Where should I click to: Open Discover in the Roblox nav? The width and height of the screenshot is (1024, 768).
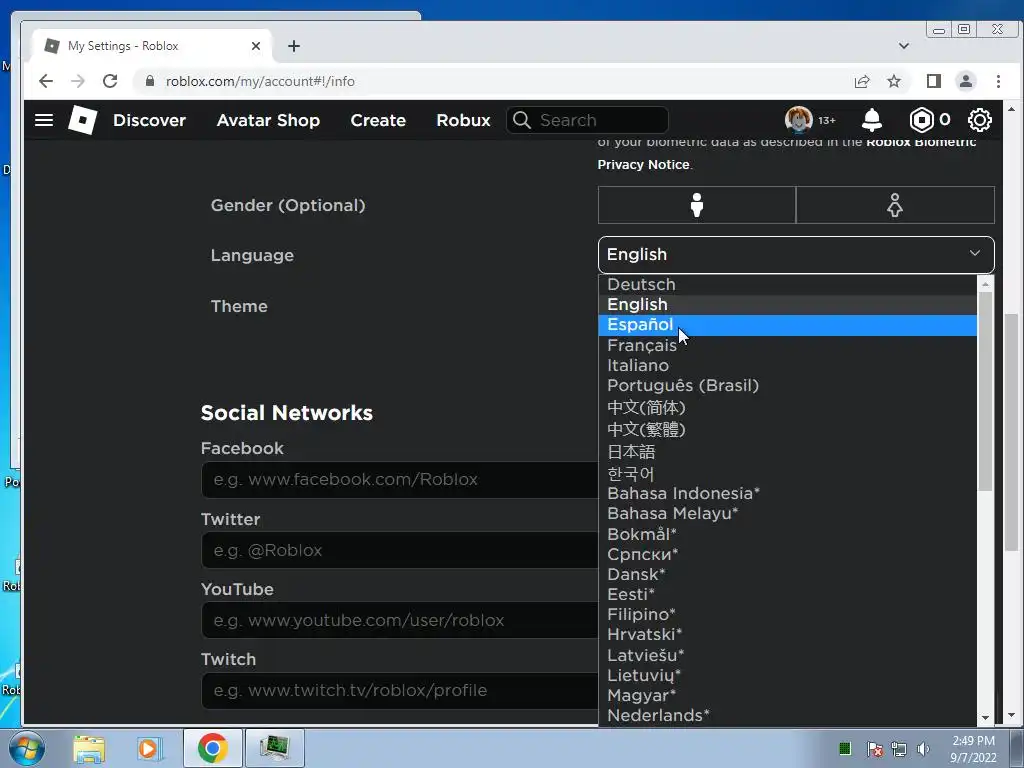(x=150, y=120)
